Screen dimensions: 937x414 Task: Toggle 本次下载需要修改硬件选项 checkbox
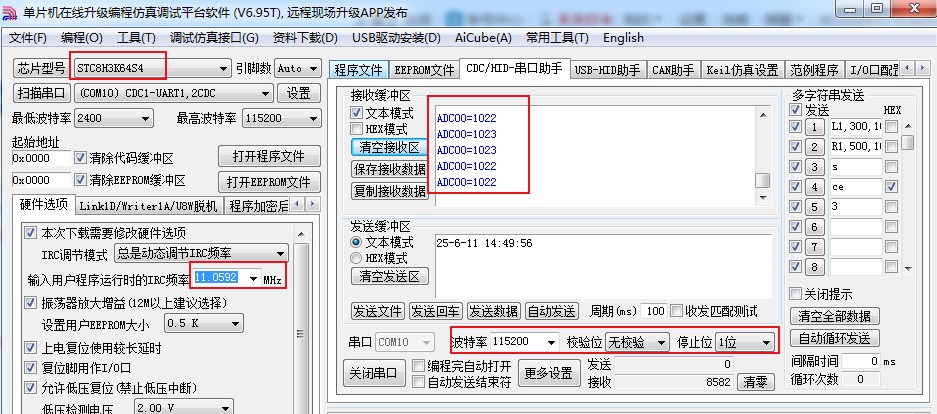point(30,233)
